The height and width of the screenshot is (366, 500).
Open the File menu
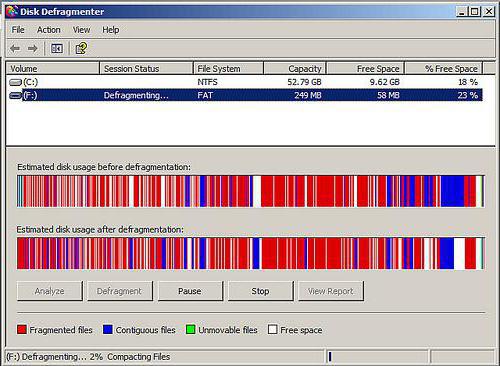[x=18, y=30]
